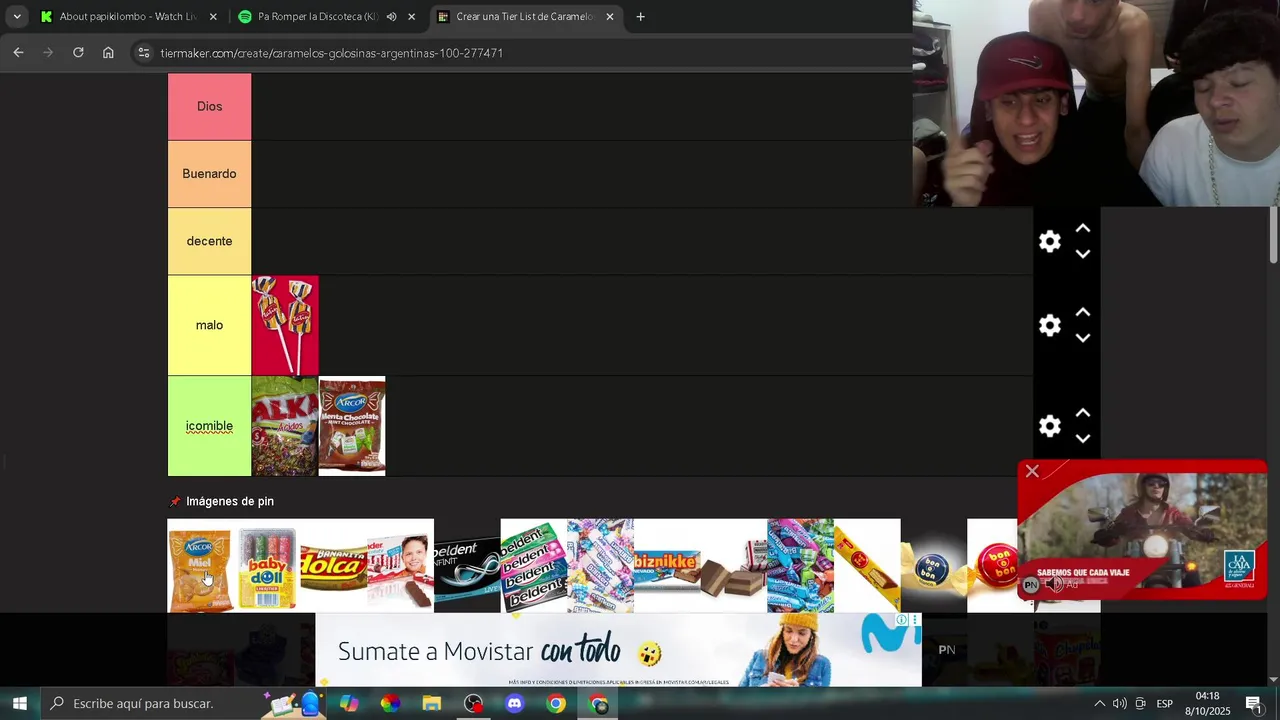Open tab search dropdown
Image resolution: width=1280 pixels, height=720 pixels.
click(x=16, y=17)
